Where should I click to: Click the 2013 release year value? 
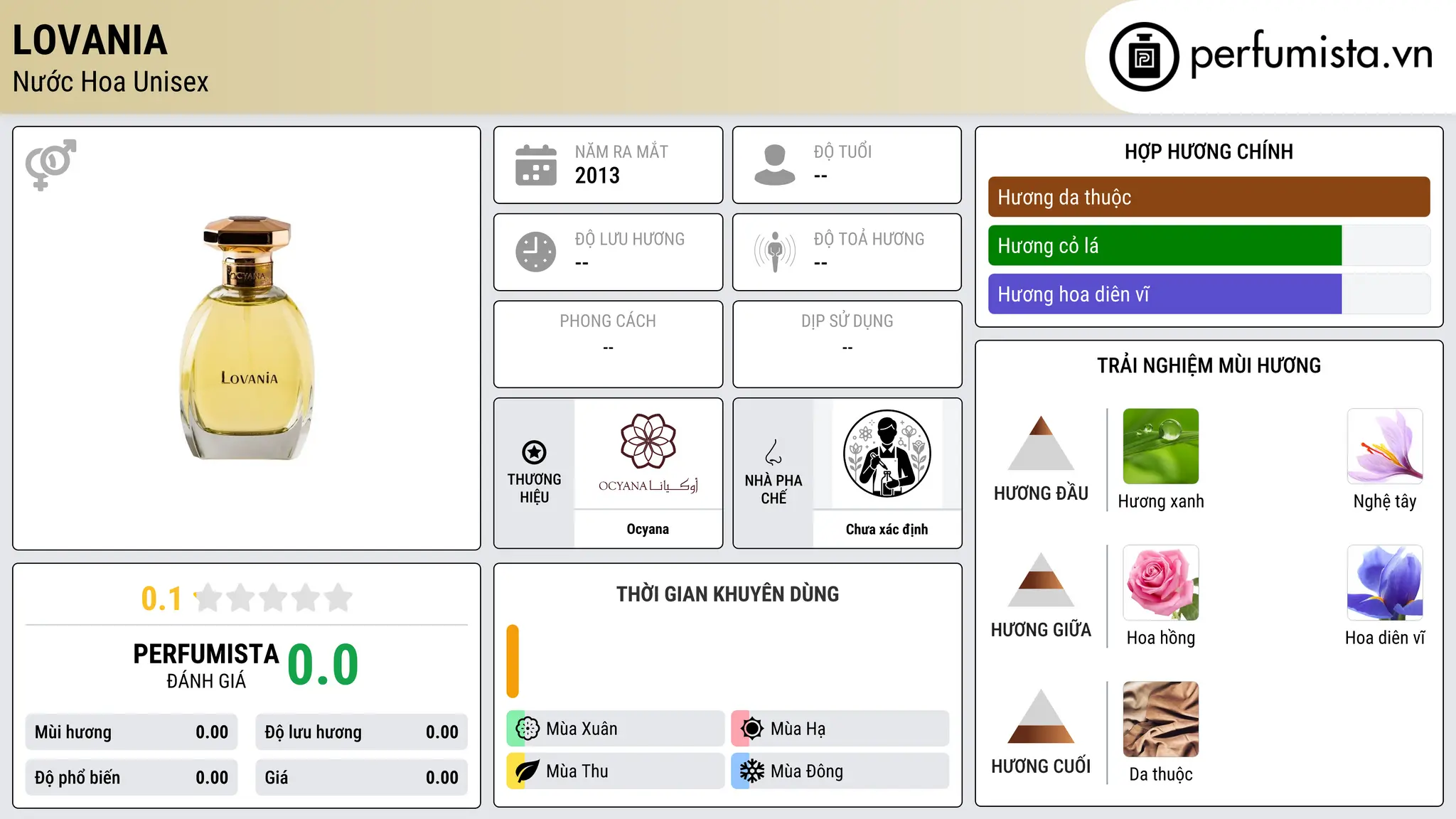[597, 176]
